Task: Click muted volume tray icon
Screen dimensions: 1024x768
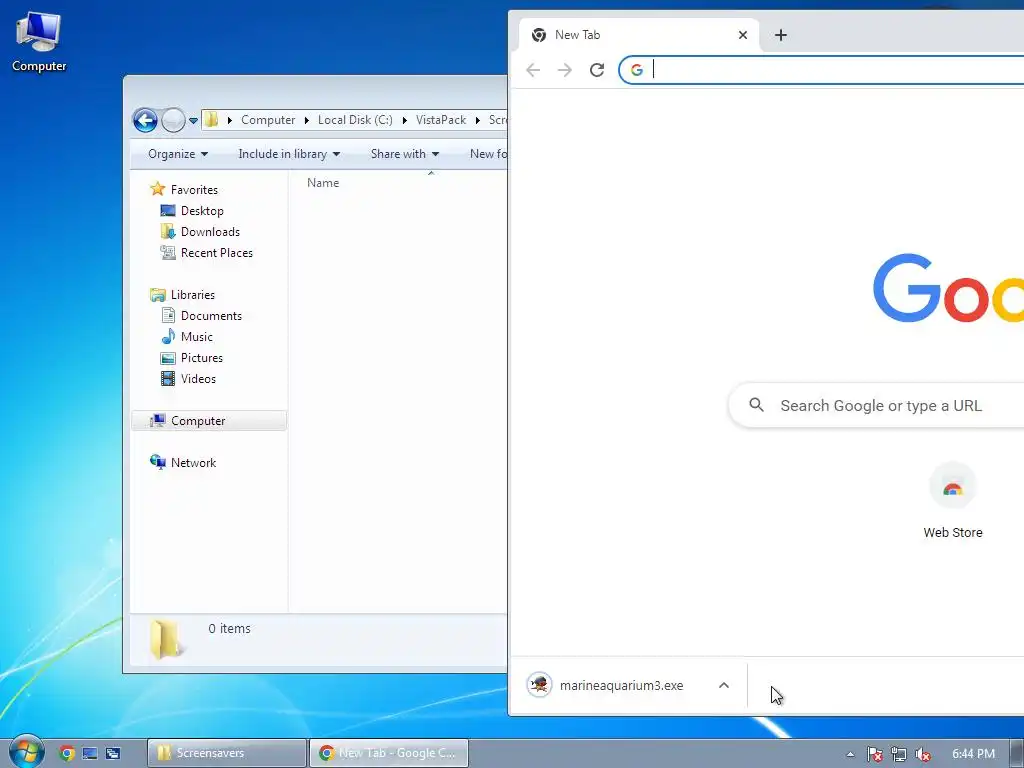Action: tap(923, 754)
